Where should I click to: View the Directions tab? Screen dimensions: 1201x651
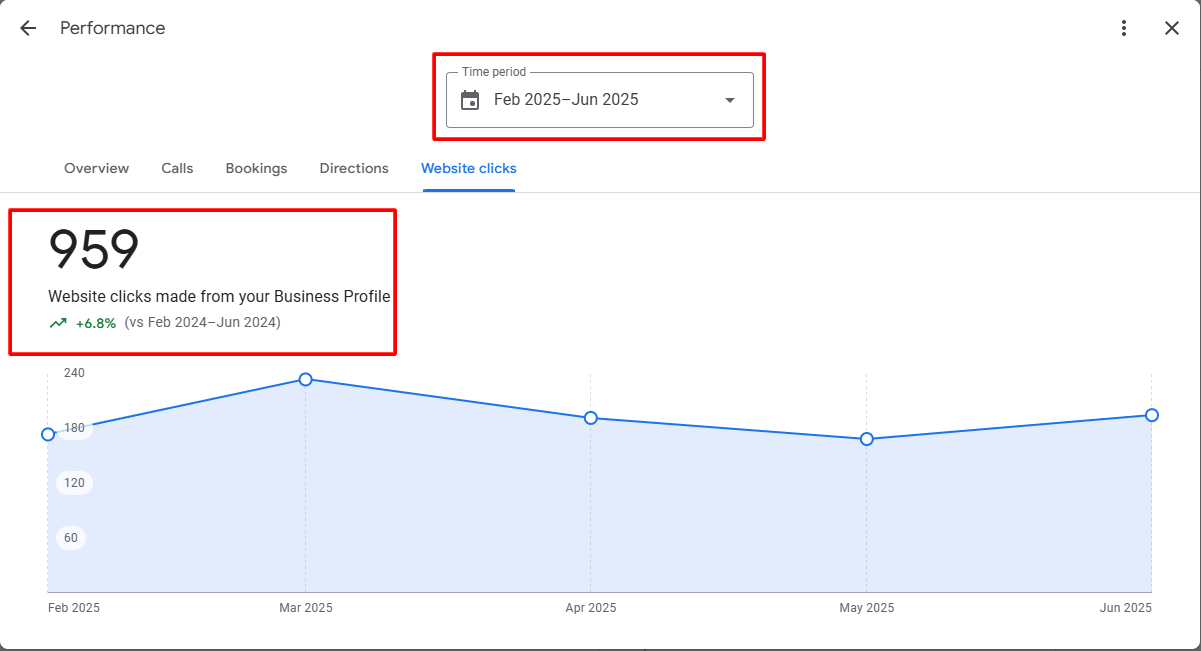click(x=354, y=168)
